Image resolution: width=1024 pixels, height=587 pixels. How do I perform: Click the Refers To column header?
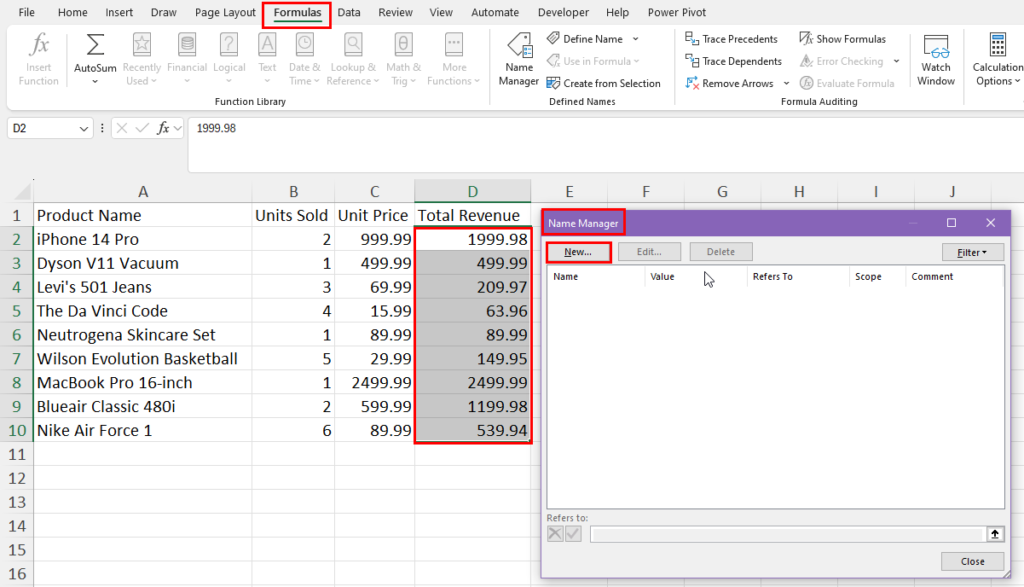pyautogui.click(x=798, y=277)
